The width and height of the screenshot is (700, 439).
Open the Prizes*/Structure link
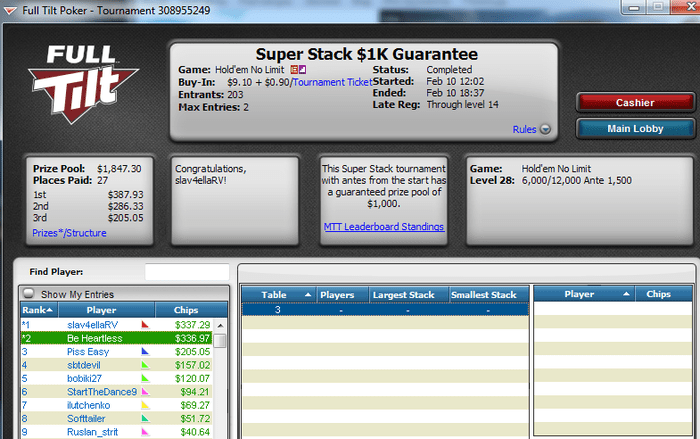69,233
